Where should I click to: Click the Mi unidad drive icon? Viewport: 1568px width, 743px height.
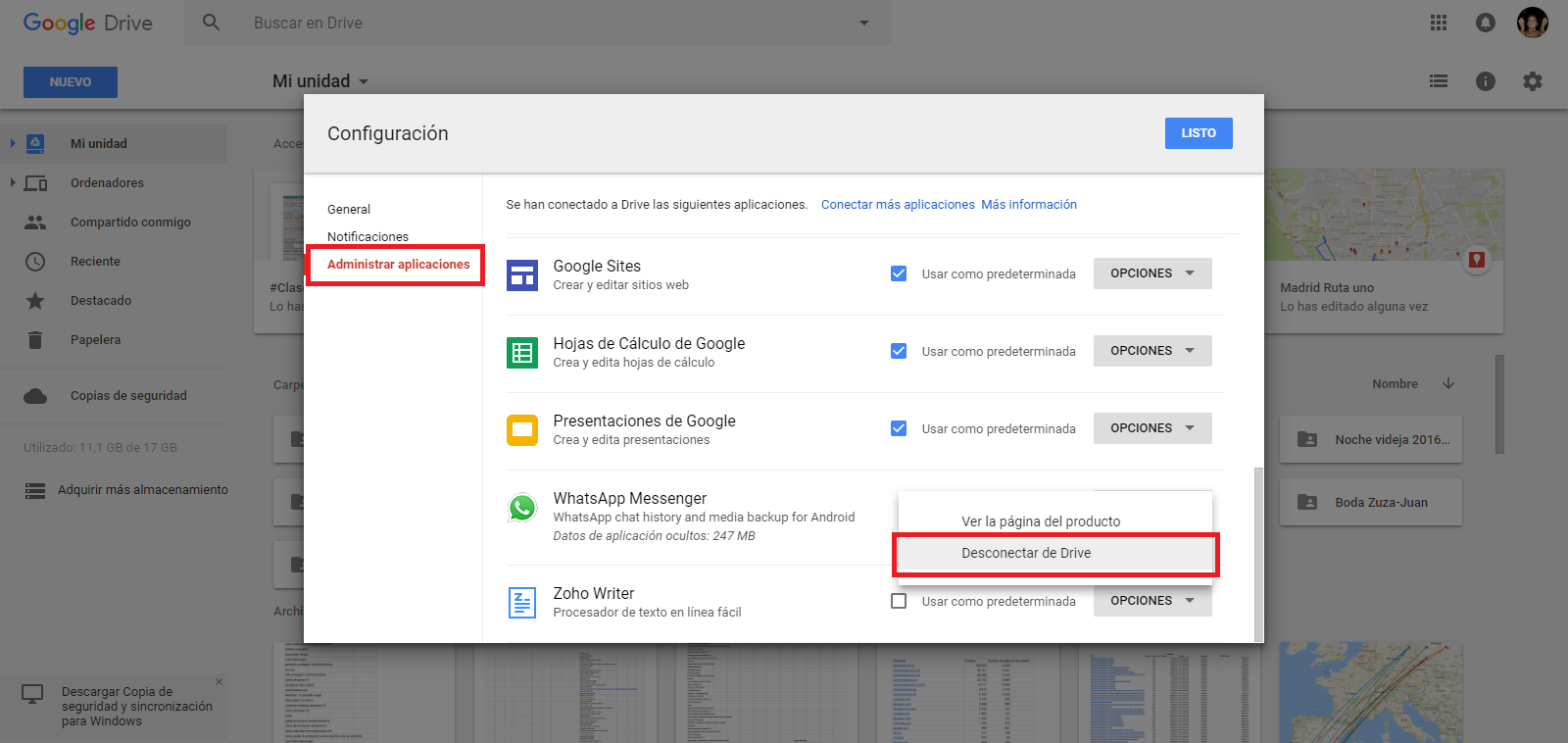(x=35, y=143)
